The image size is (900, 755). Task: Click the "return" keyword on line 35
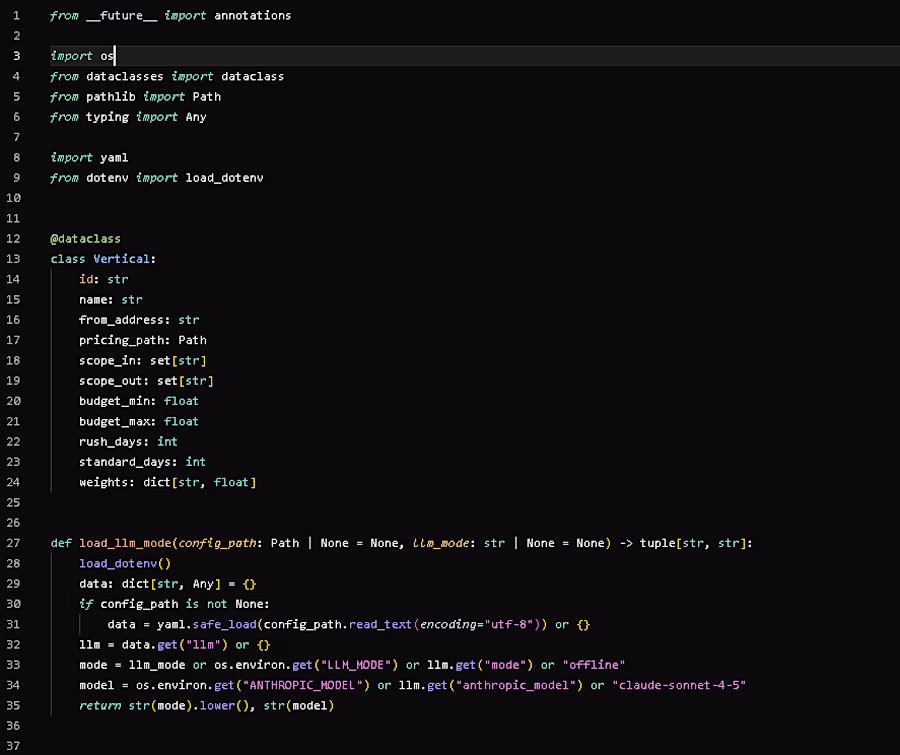coord(100,705)
